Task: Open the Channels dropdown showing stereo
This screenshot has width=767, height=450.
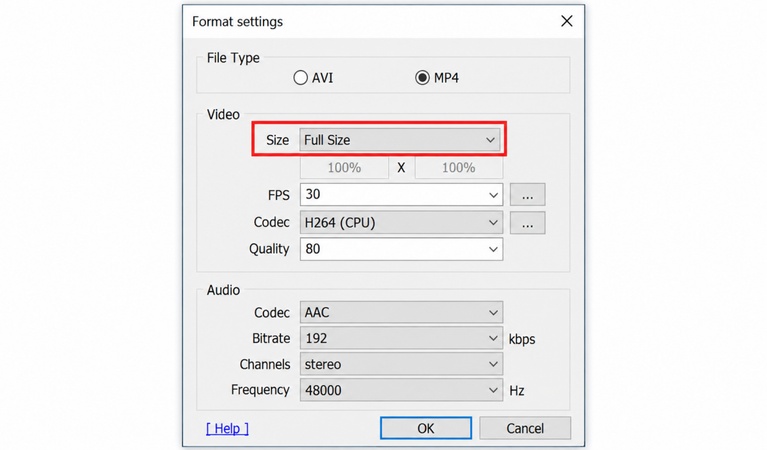Action: (401, 364)
